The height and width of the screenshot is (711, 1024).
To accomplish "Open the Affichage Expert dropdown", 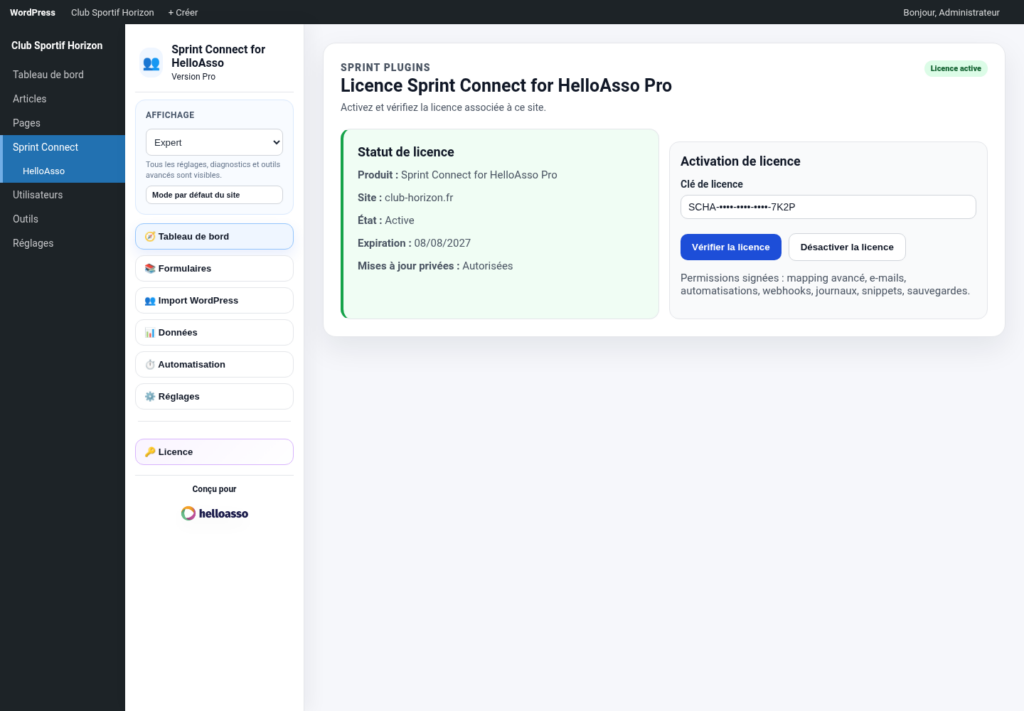I will click(x=214, y=142).
